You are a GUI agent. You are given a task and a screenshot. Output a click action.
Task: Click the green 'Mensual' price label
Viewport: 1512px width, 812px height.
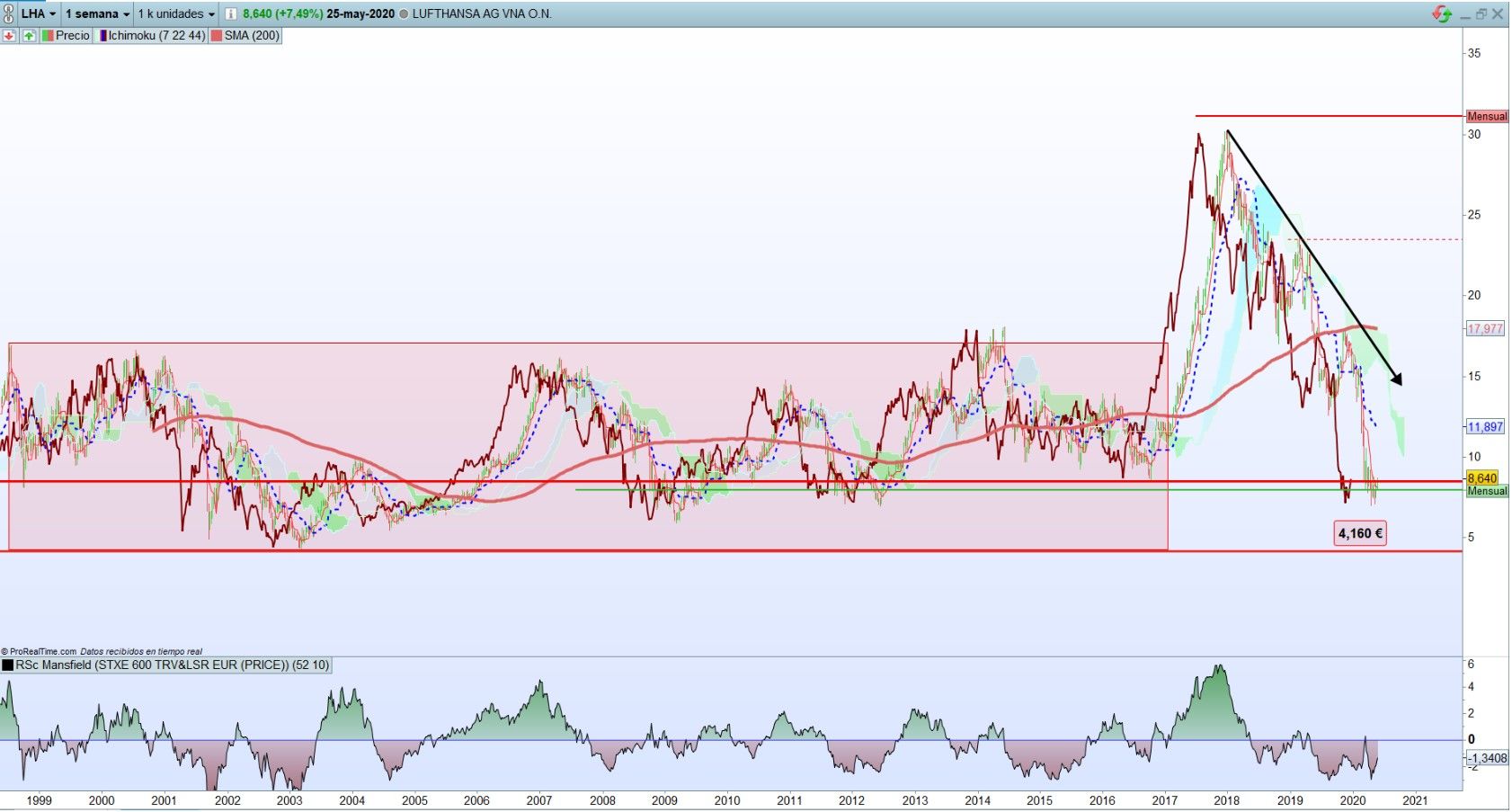coord(1487,491)
